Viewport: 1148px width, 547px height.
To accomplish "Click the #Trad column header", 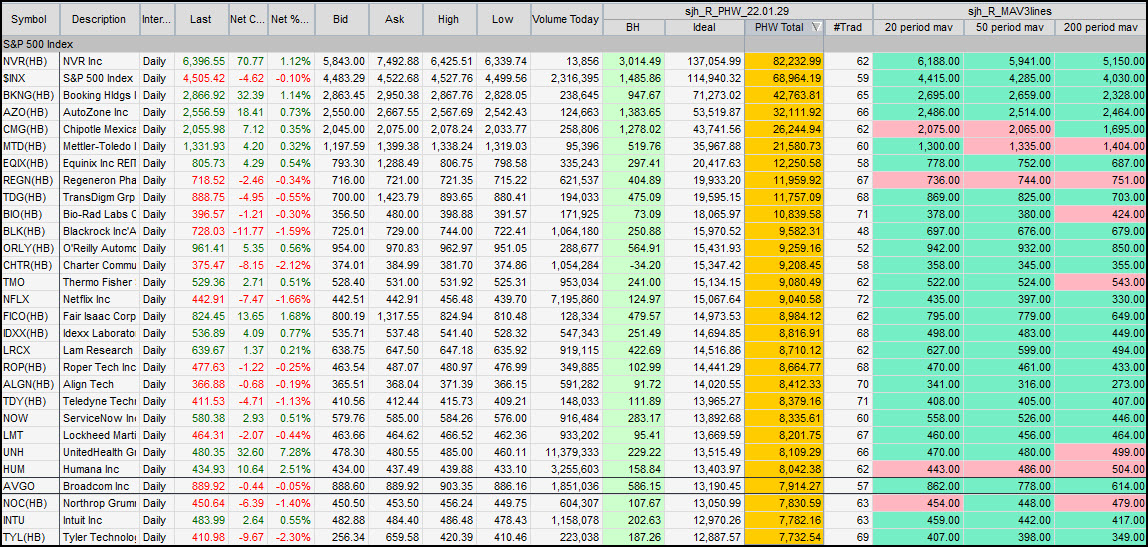I will pos(849,27).
